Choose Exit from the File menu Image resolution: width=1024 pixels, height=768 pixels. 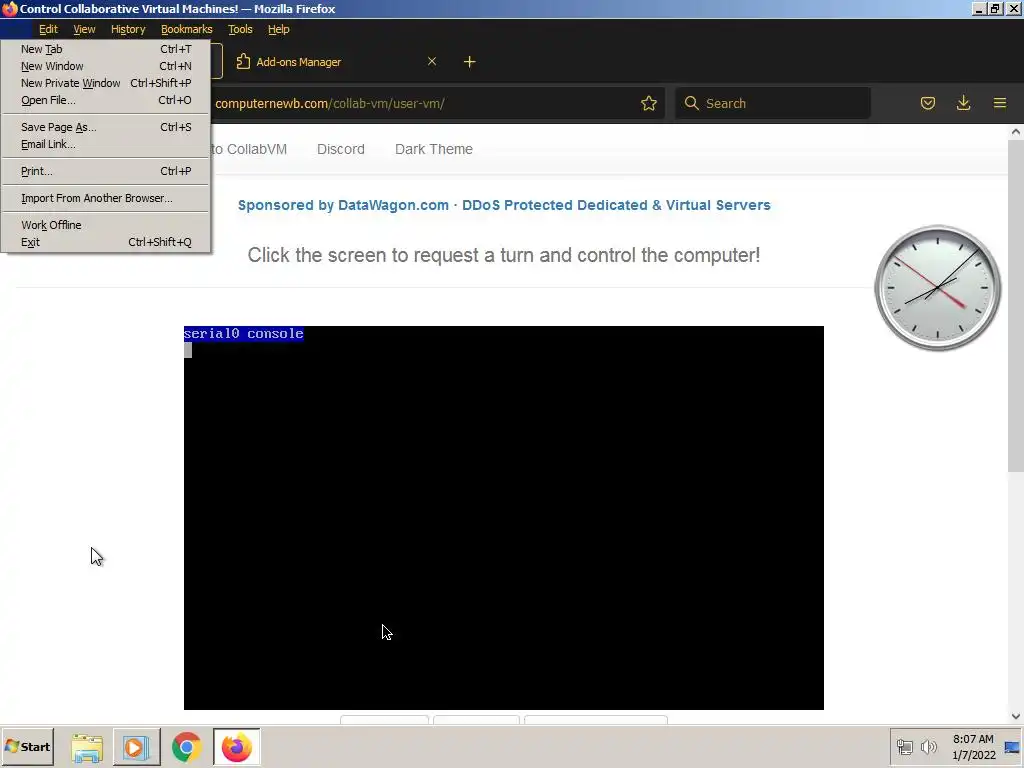tap(106, 242)
